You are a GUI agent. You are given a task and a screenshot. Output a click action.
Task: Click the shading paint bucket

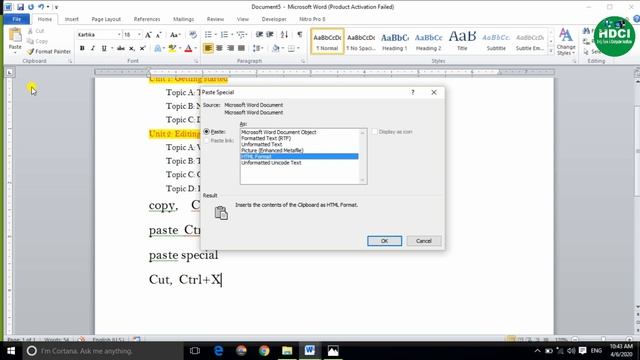pos(276,48)
